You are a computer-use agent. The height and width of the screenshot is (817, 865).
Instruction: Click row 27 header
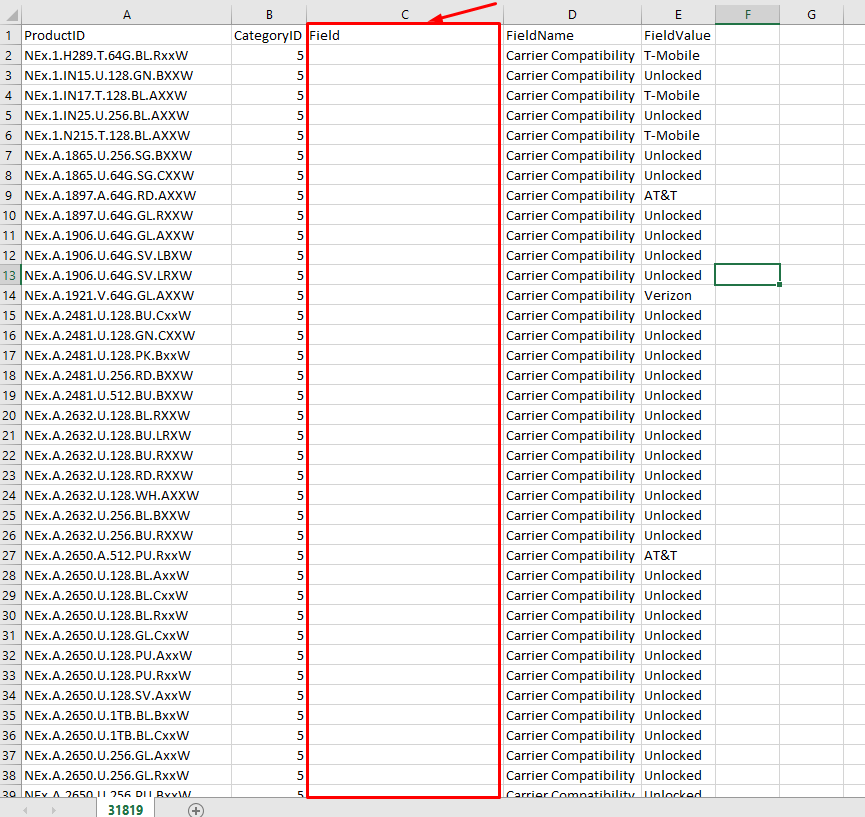[x=10, y=555]
